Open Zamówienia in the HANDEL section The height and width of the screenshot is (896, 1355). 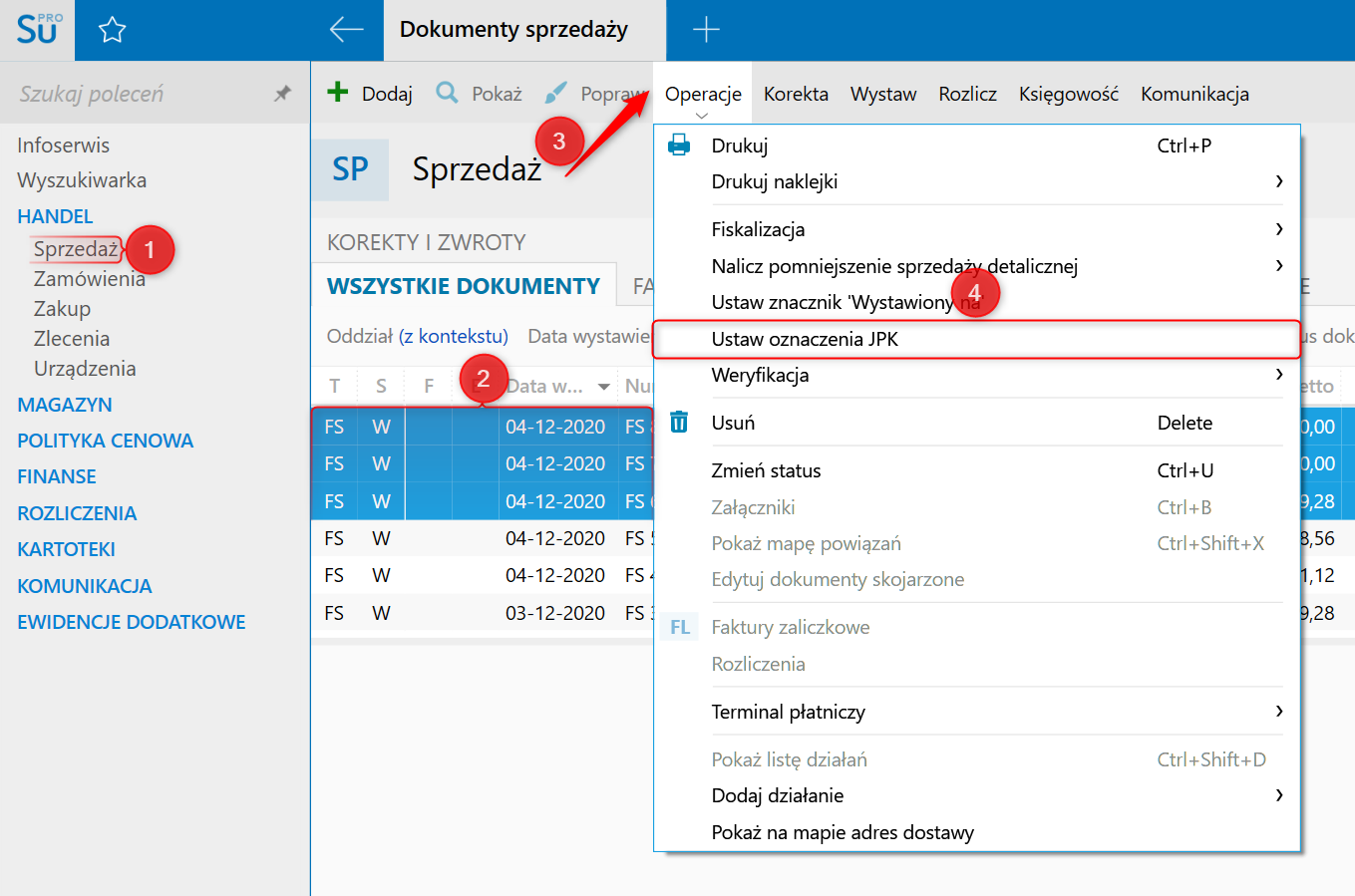point(90,279)
